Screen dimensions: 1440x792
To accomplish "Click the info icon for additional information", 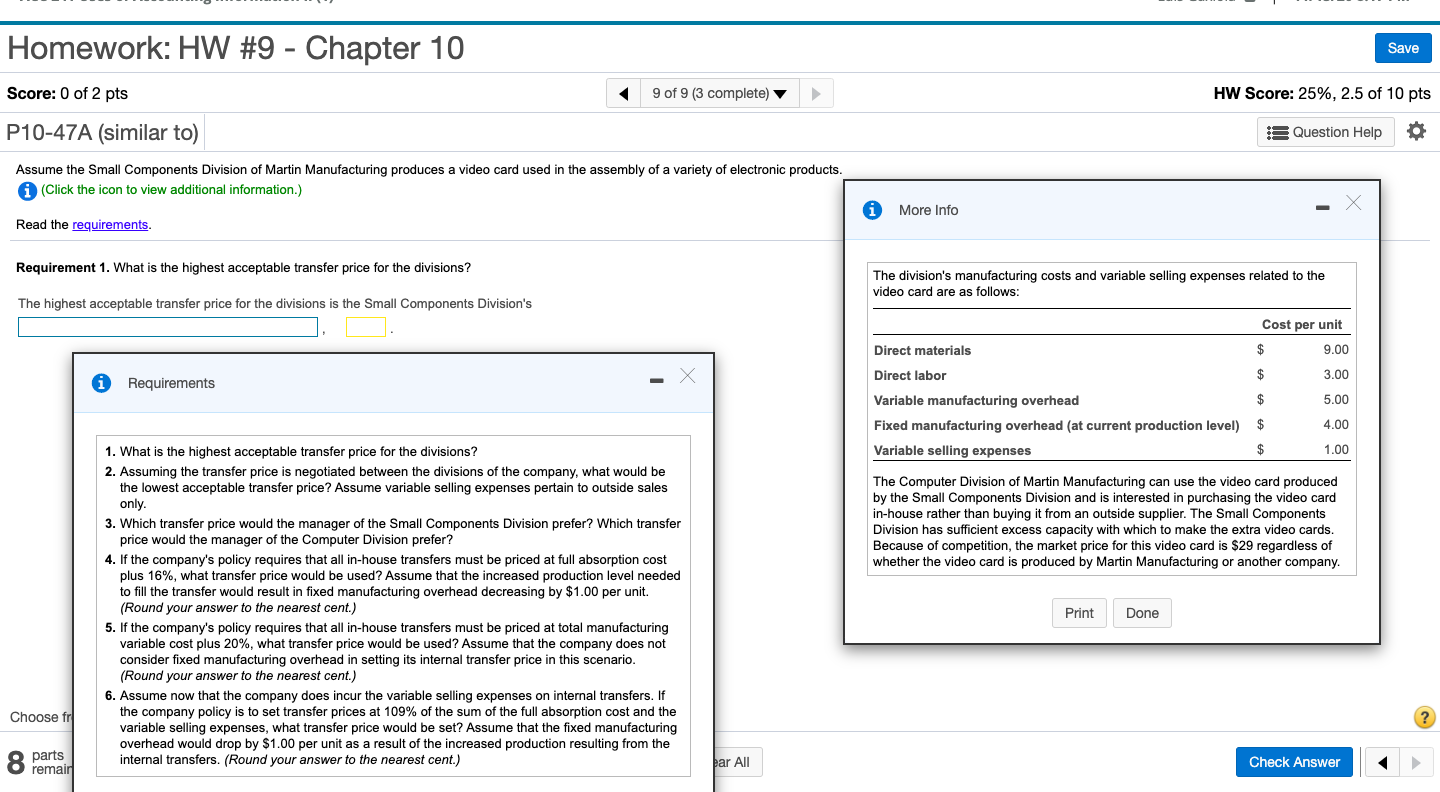I will point(27,190).
